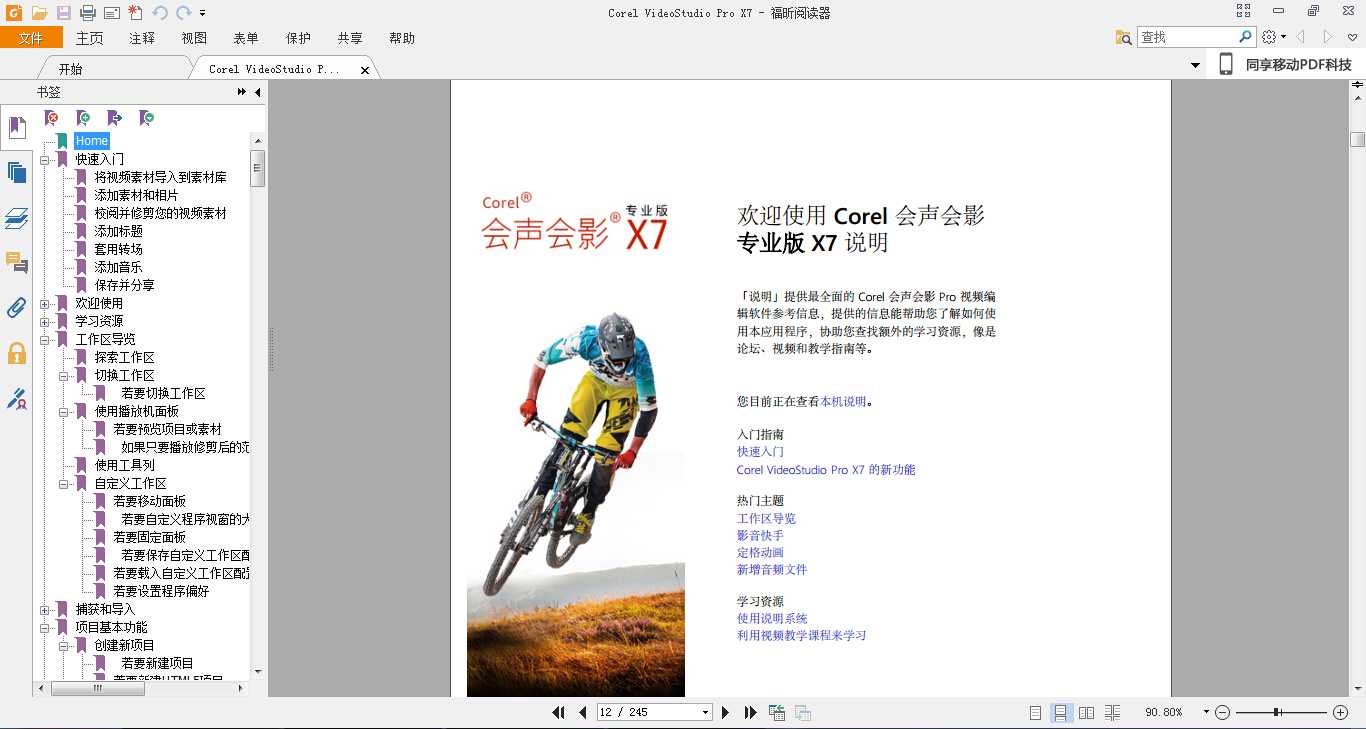The width and height of the screenshot is (1366, 729).
Task: Click the heart icon in toolbar
Action: tap(1352, 37)
